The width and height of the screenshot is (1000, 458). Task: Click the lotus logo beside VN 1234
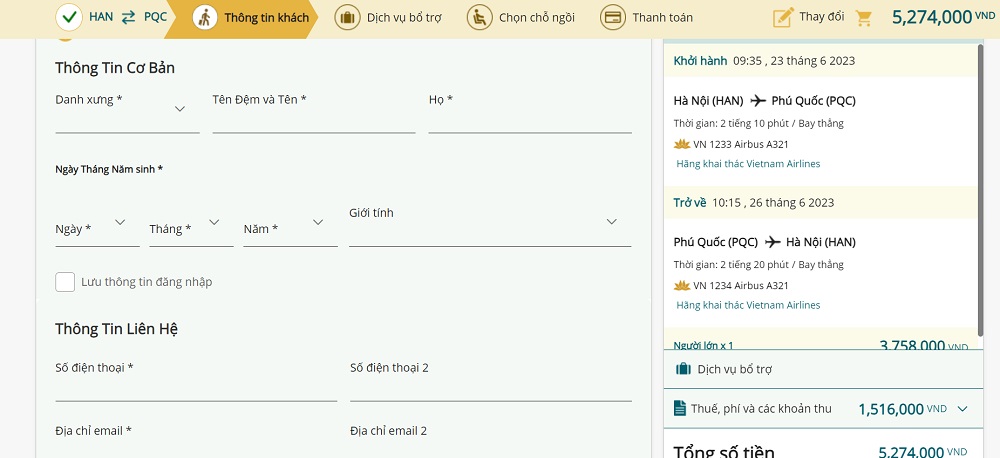(x=682, y=285)
